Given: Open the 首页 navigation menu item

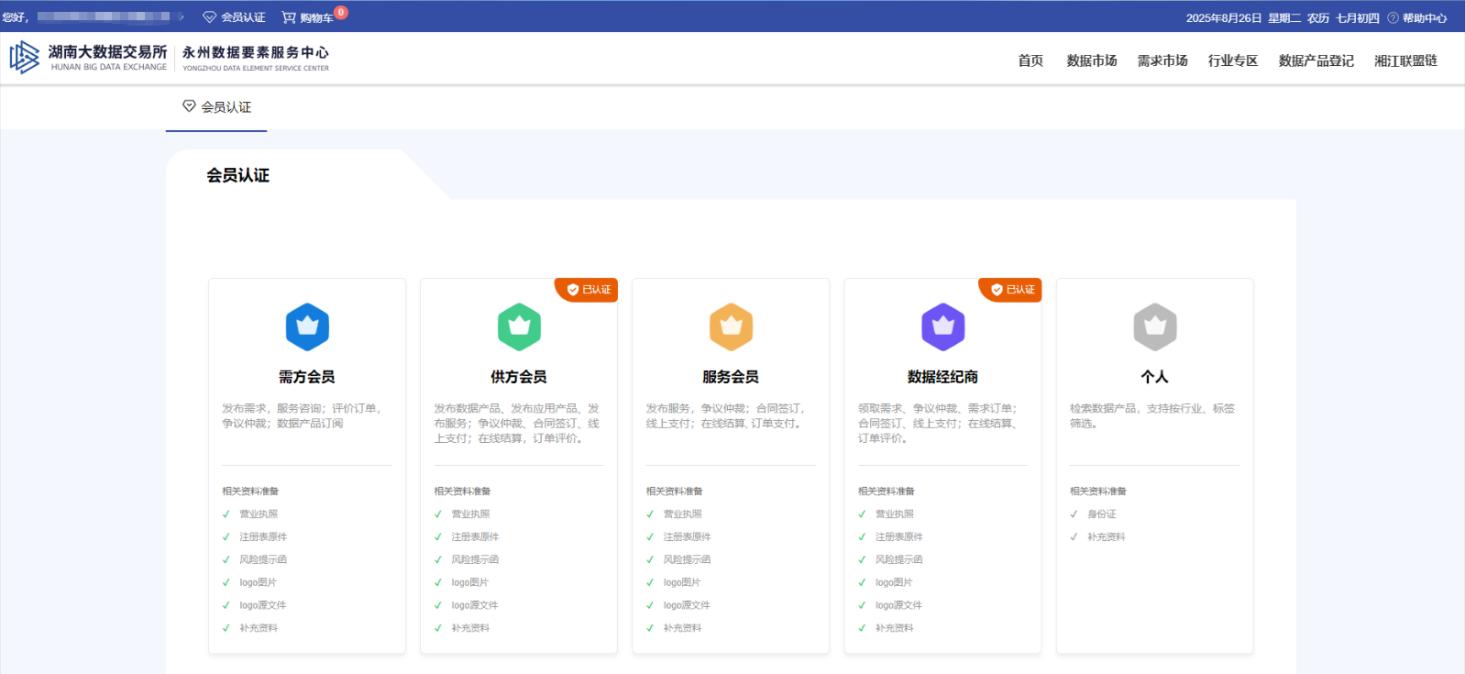Looking at the screenshot, I should coord(1030,60).
